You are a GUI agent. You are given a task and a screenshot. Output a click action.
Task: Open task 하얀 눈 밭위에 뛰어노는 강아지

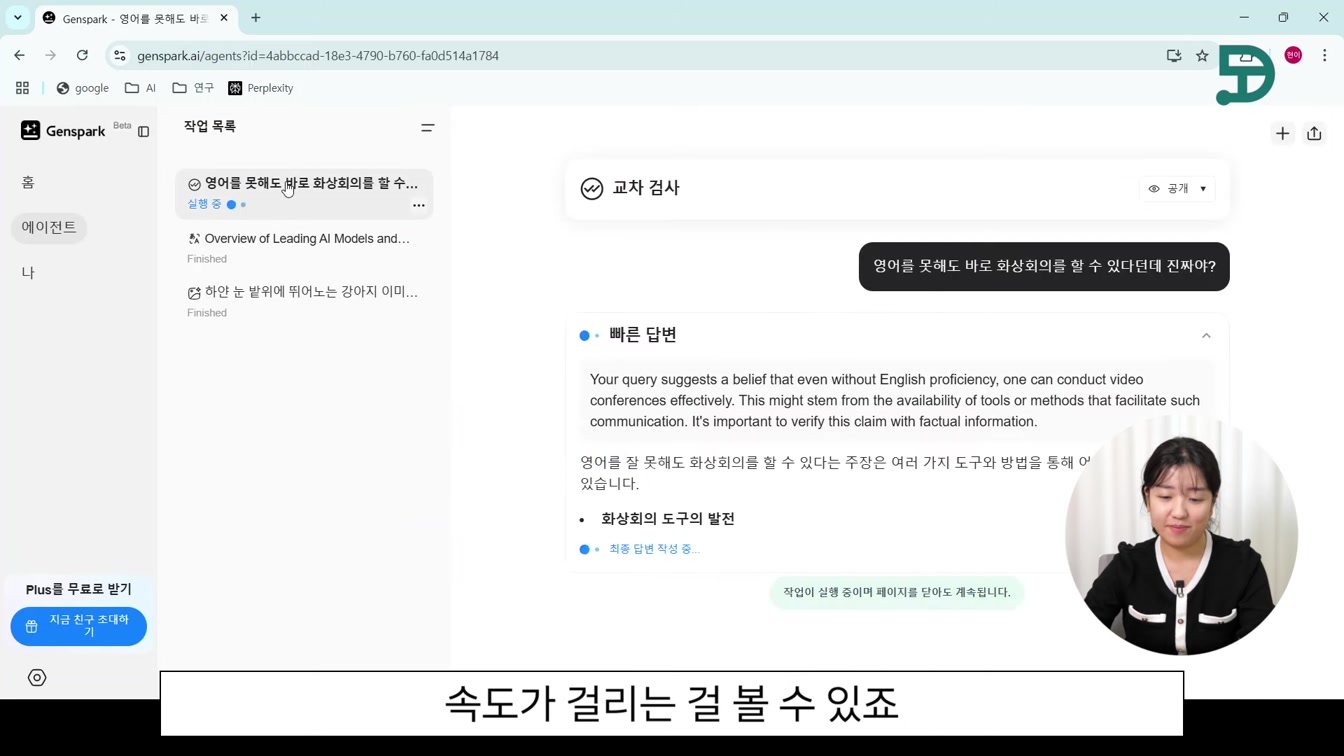coord(304,302)
